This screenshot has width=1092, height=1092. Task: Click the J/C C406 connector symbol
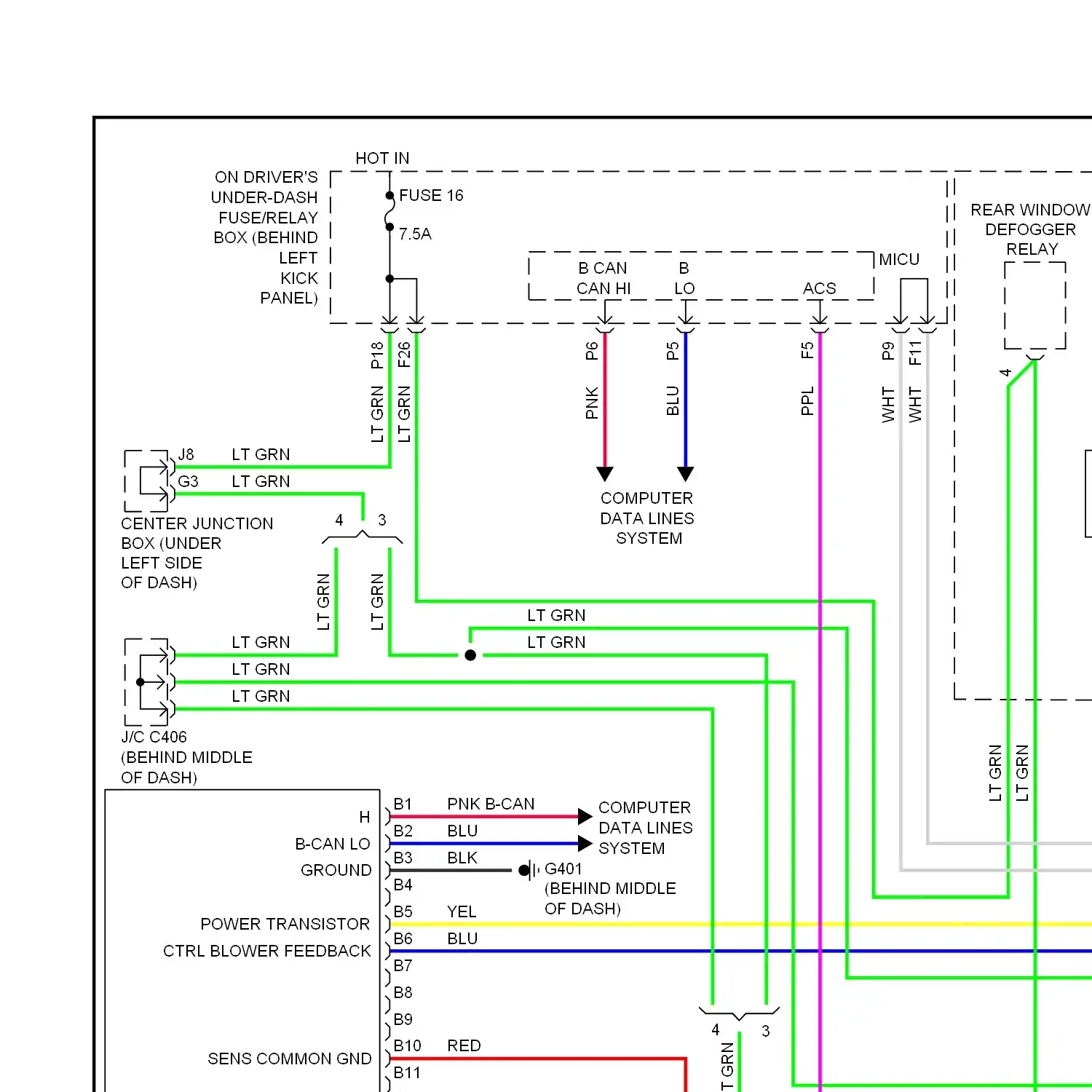coord(149,682)
